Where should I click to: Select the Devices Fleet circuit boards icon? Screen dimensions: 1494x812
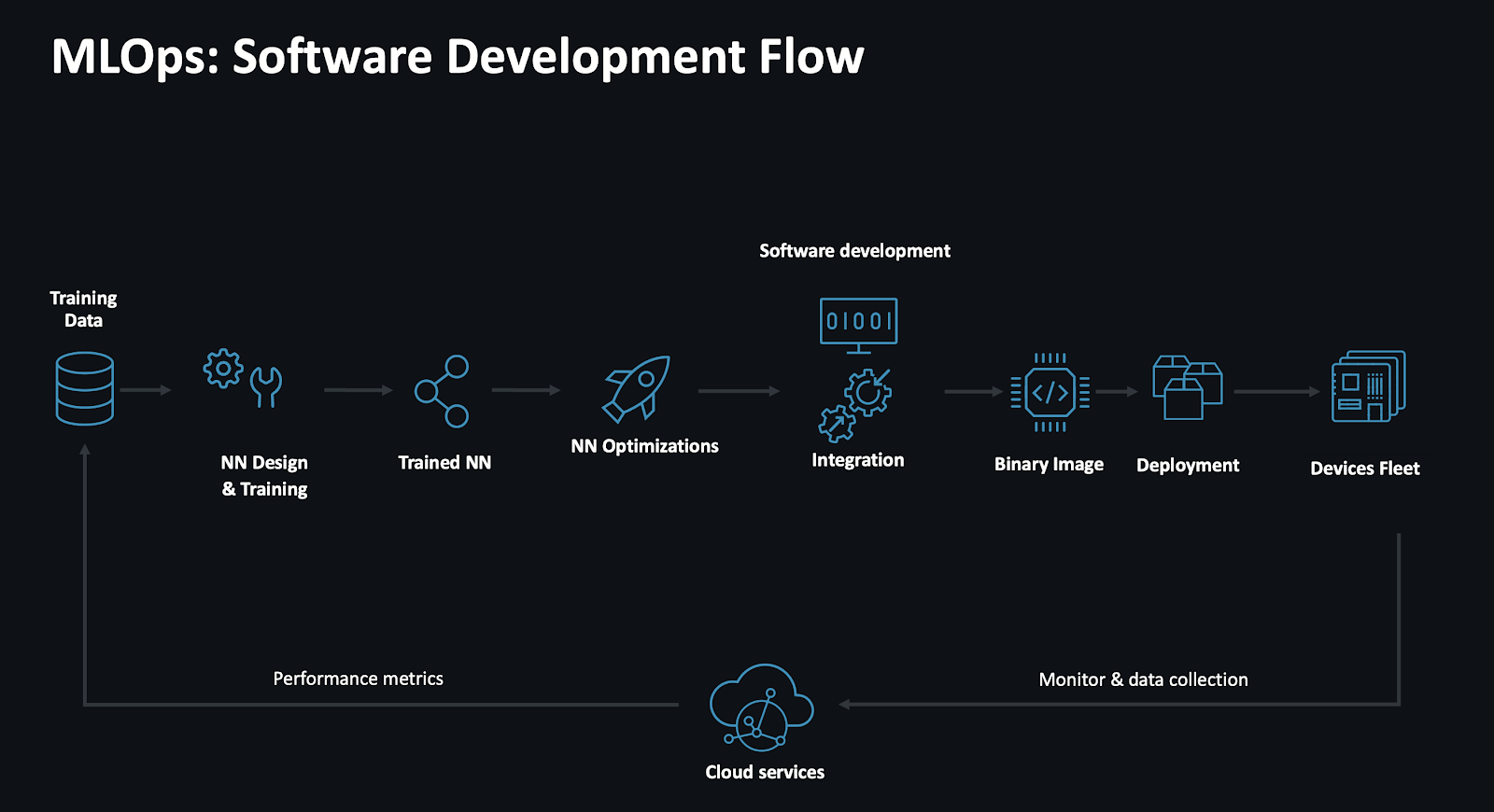1368,386
